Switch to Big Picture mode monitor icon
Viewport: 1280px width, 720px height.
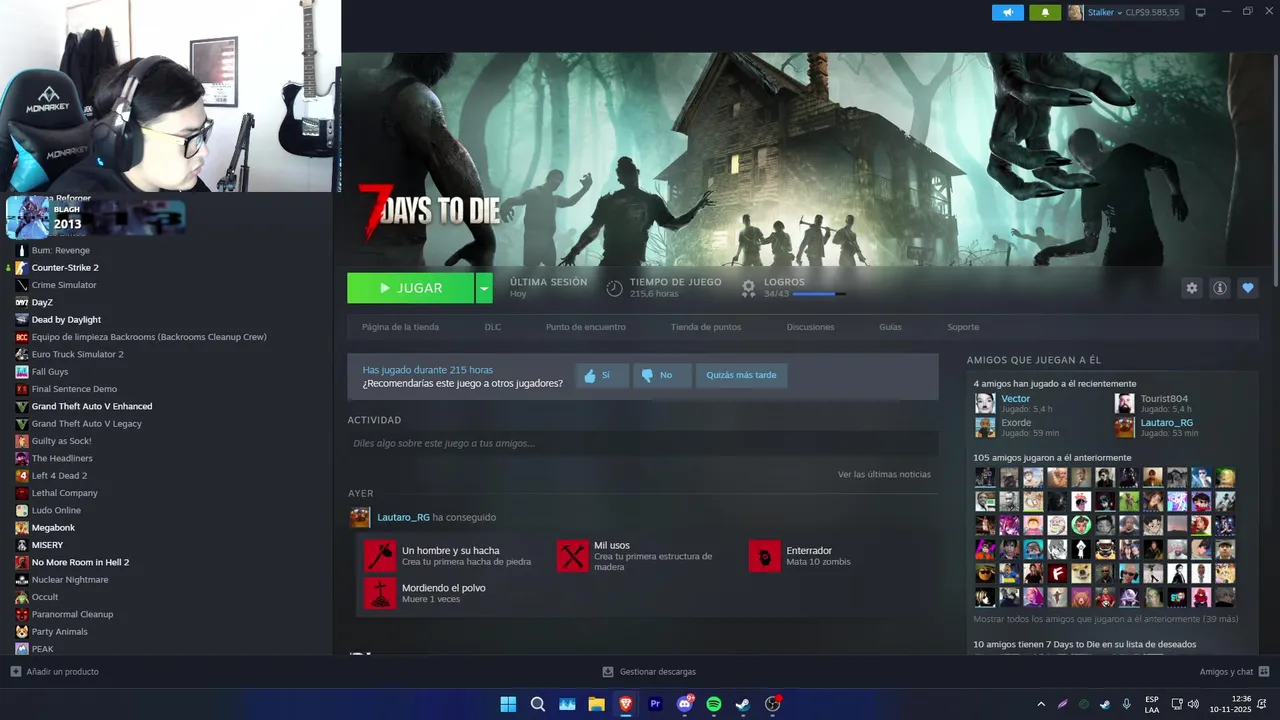tap(1201, 12)
